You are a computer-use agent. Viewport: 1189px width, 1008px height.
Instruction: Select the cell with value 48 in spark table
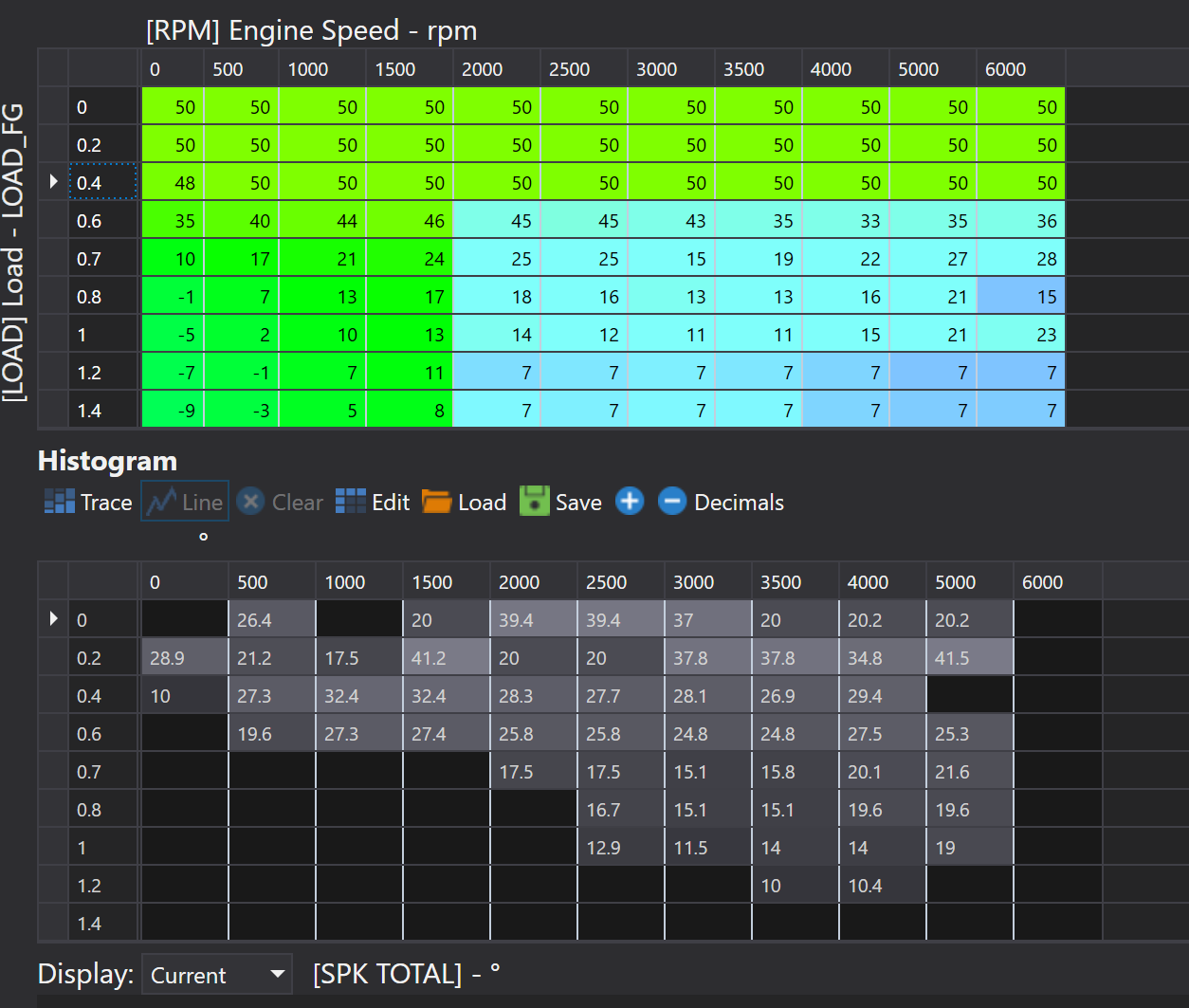(x=173, y=182)
